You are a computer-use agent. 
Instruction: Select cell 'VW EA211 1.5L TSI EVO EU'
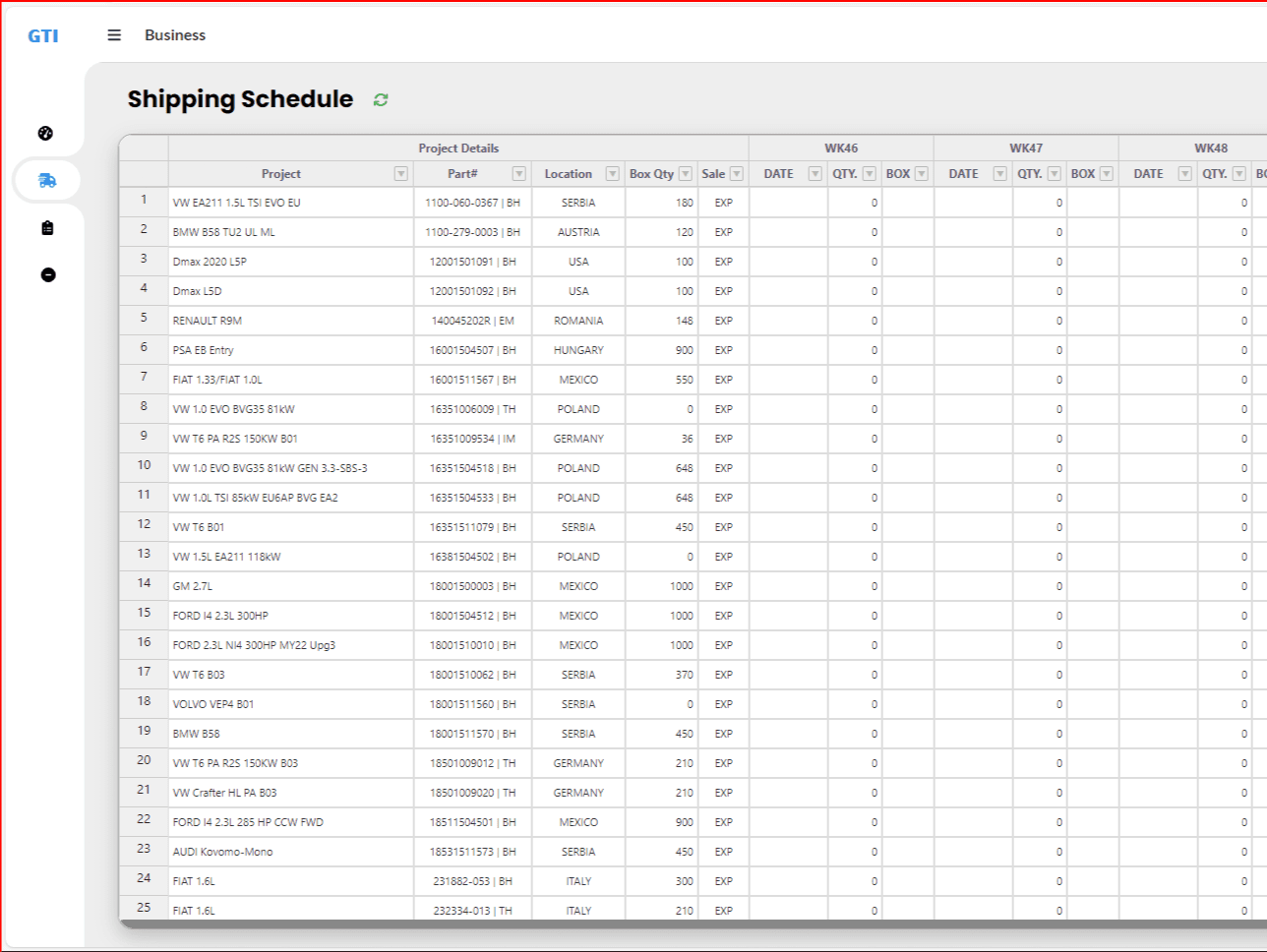291,203
